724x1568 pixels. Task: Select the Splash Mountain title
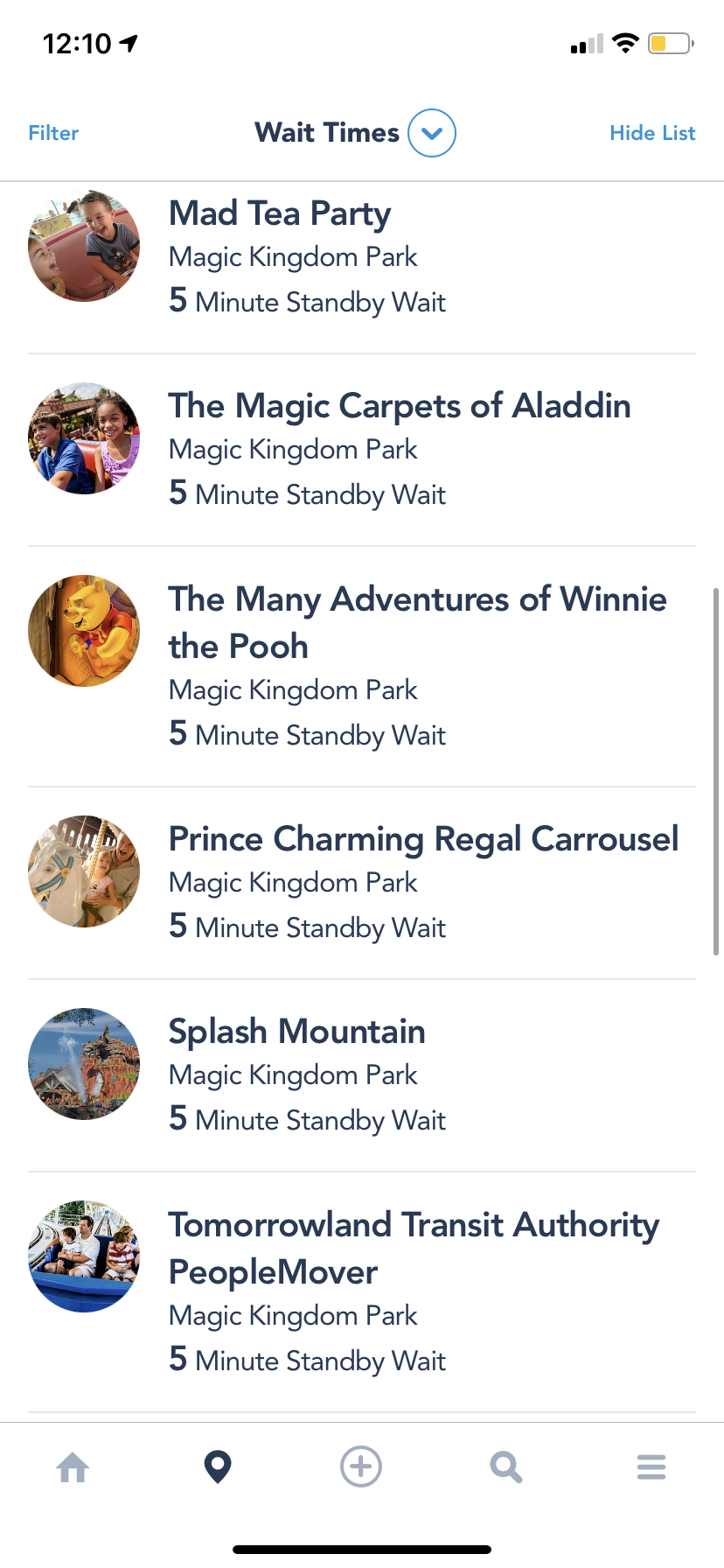click(x=297, y=1032)
